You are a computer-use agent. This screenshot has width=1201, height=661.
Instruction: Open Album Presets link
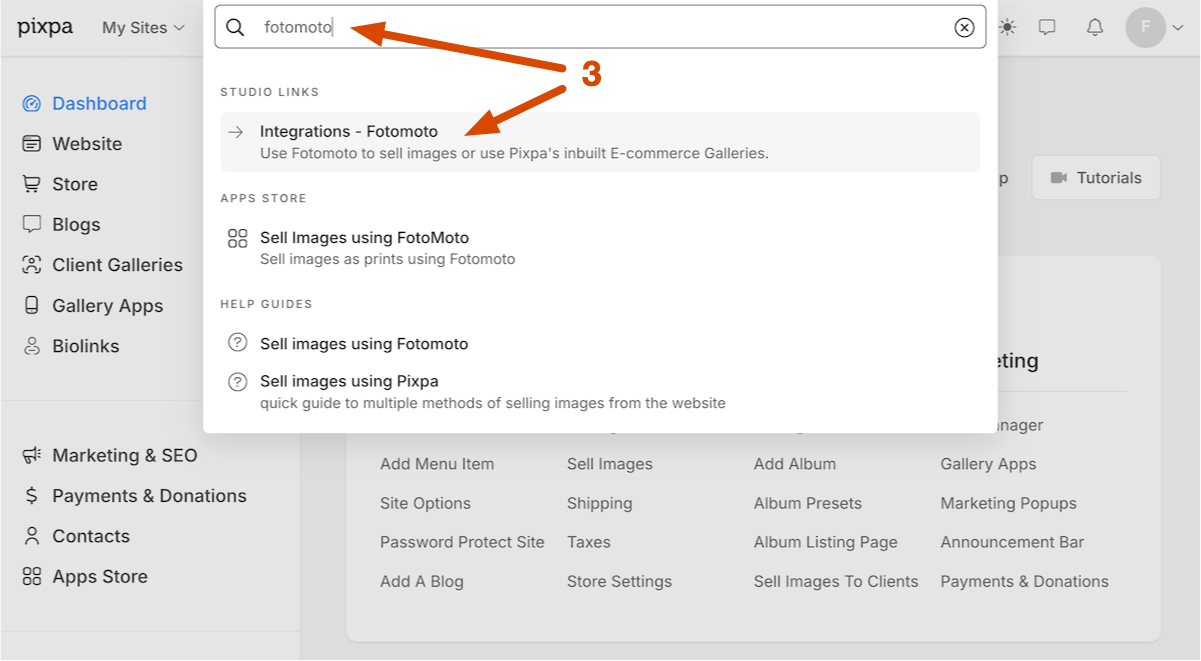pyautogui.click(x=808, y=503)
